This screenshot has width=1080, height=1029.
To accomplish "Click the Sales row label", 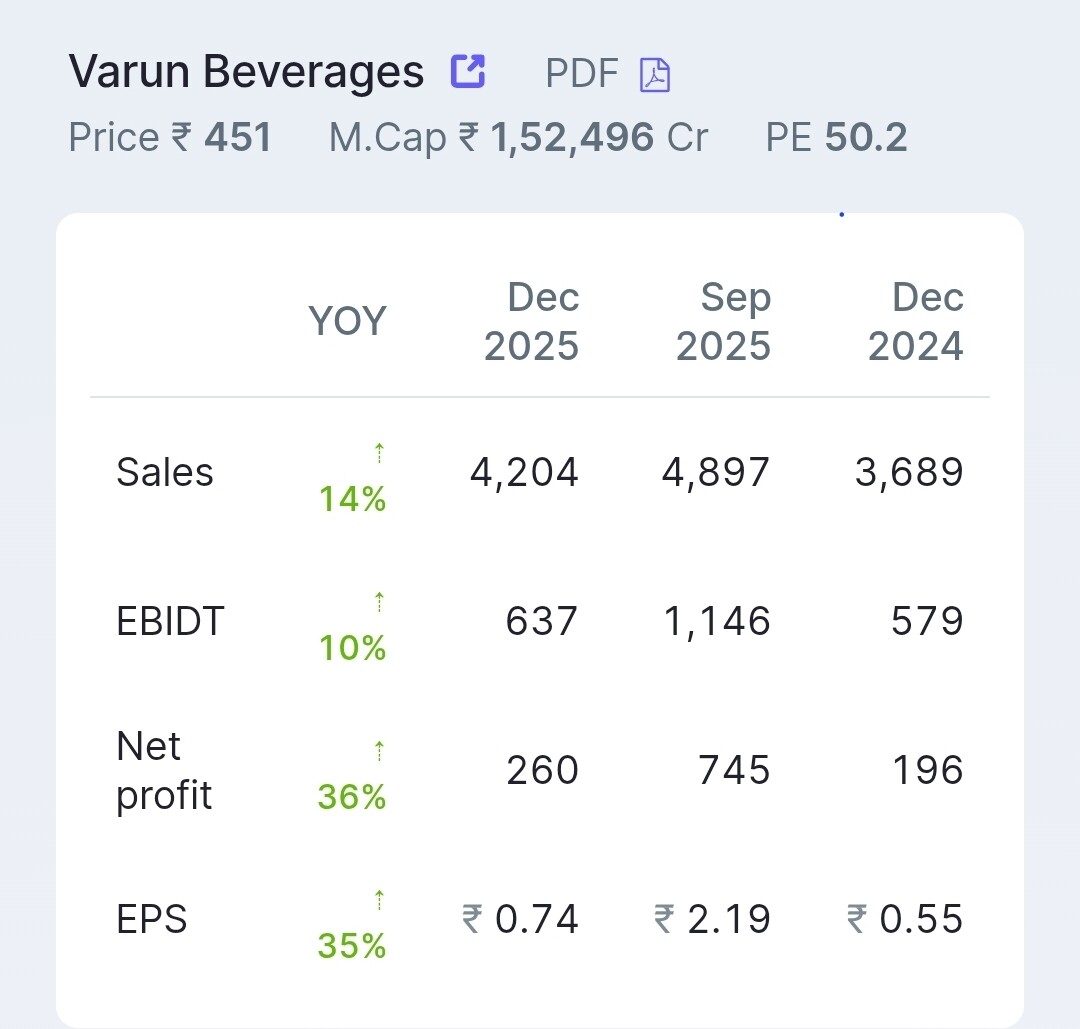I will tap(165, 472).
